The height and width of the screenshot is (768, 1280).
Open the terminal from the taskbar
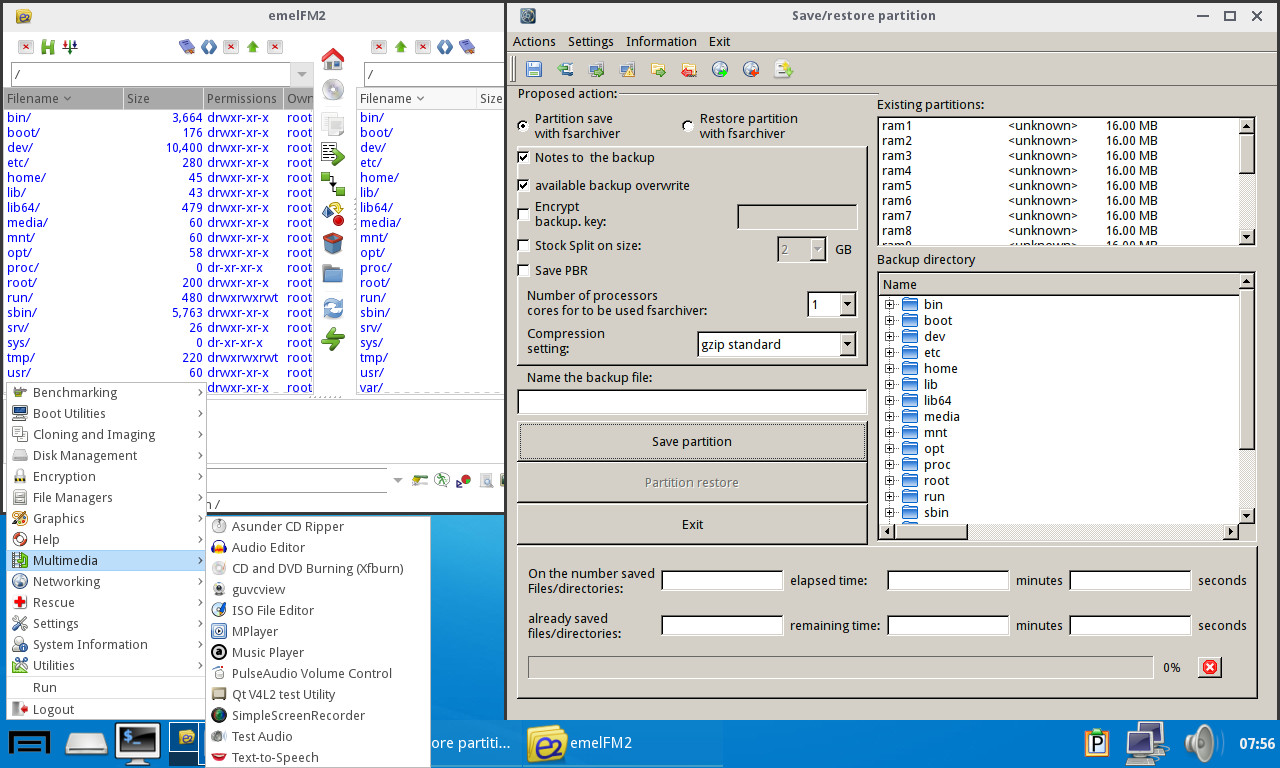pyautogui.click(x=138, y=743)
